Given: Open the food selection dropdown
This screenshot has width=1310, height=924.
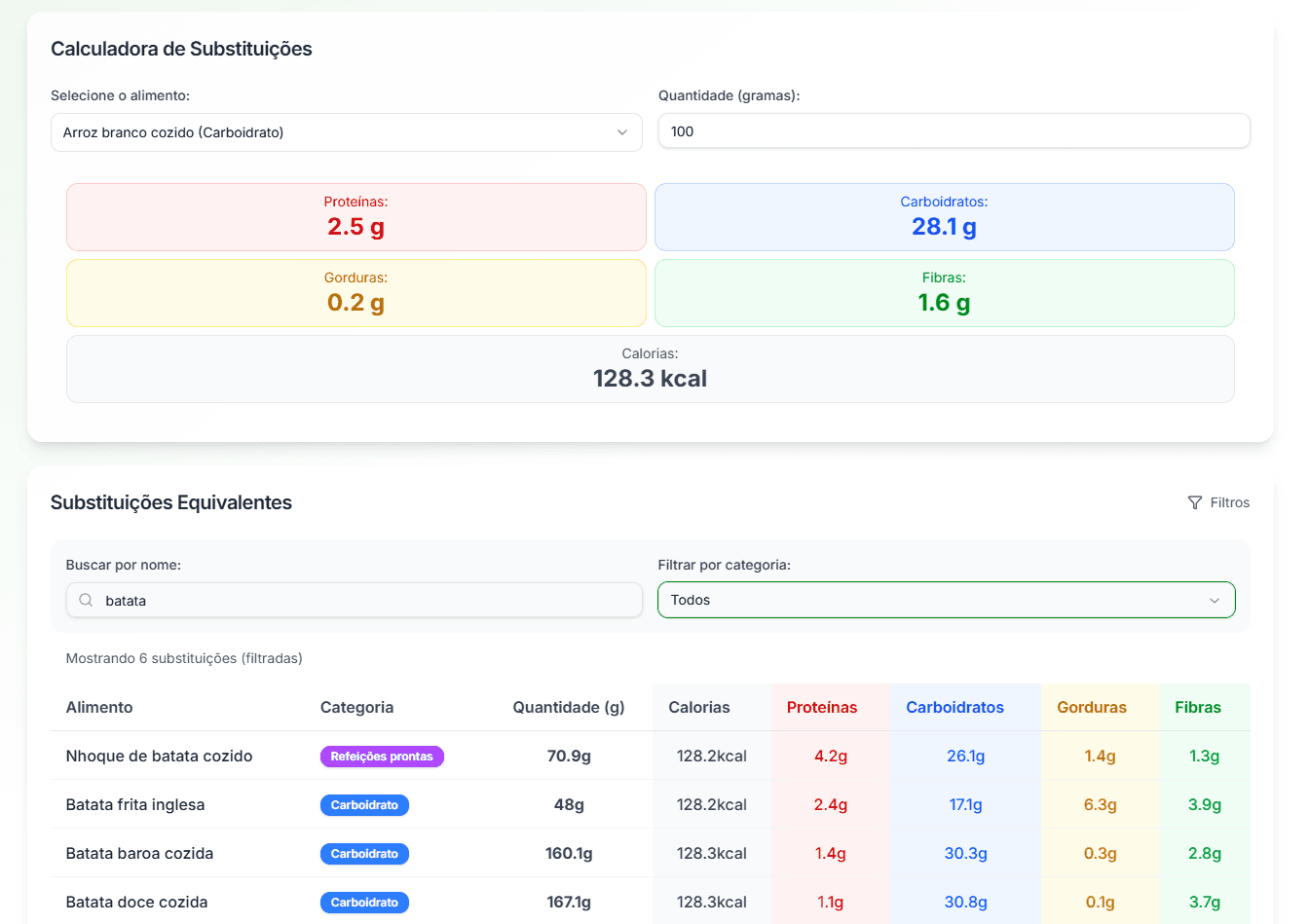Looking at the screenshot, I should click(x=346, y=132).
